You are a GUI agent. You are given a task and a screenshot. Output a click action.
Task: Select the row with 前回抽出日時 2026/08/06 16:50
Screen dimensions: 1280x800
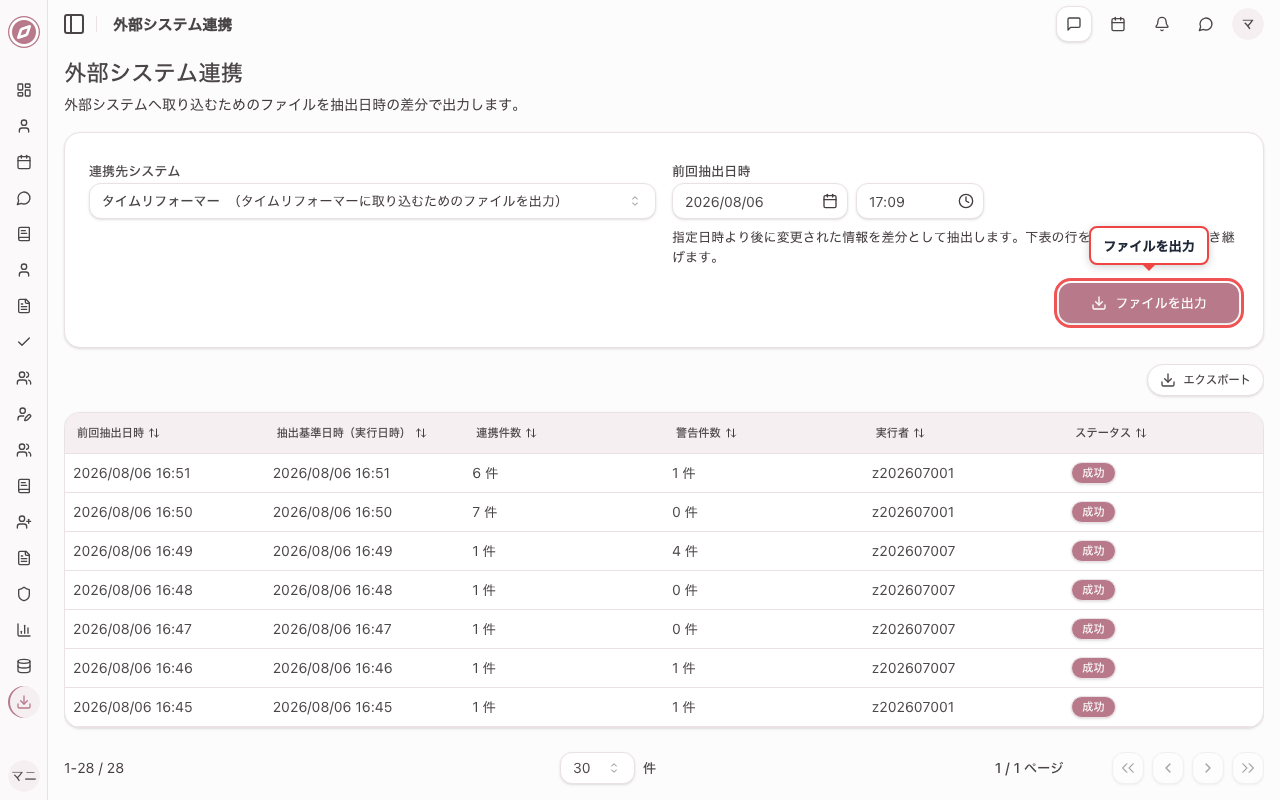click(664, 512)
